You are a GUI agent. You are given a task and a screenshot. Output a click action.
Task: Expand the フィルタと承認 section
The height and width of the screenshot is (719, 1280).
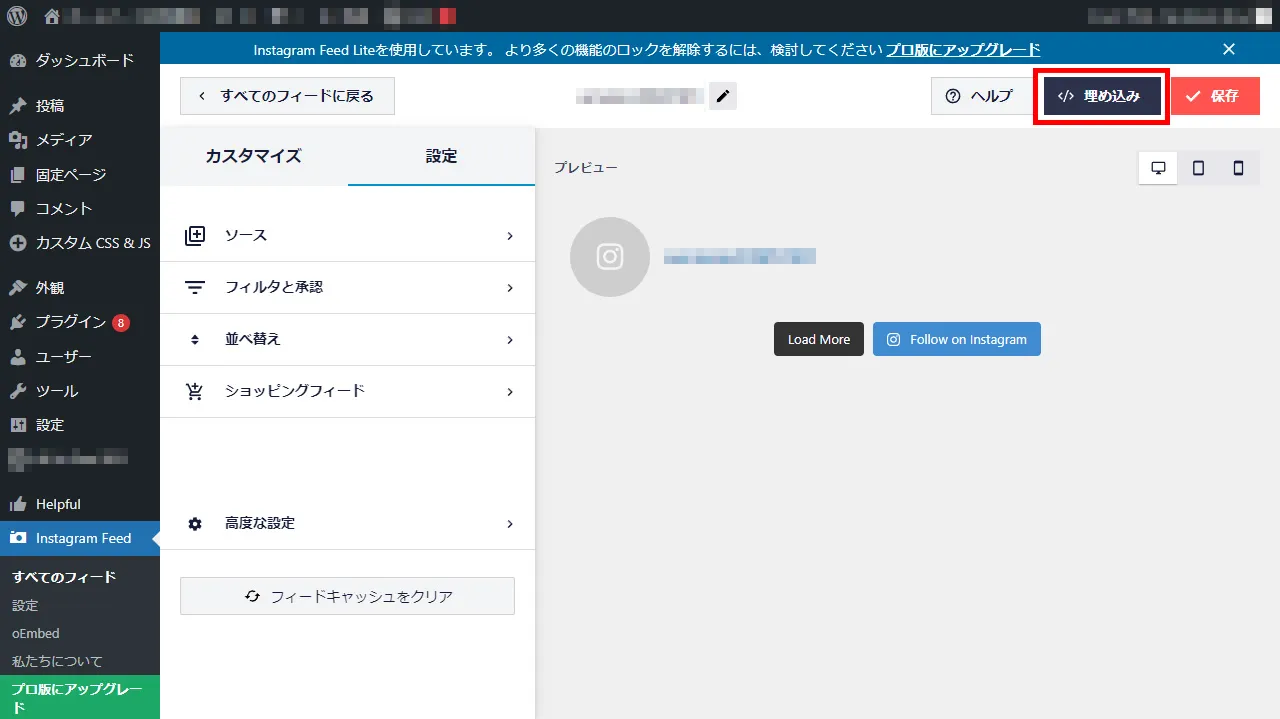(x=347, y=288)
